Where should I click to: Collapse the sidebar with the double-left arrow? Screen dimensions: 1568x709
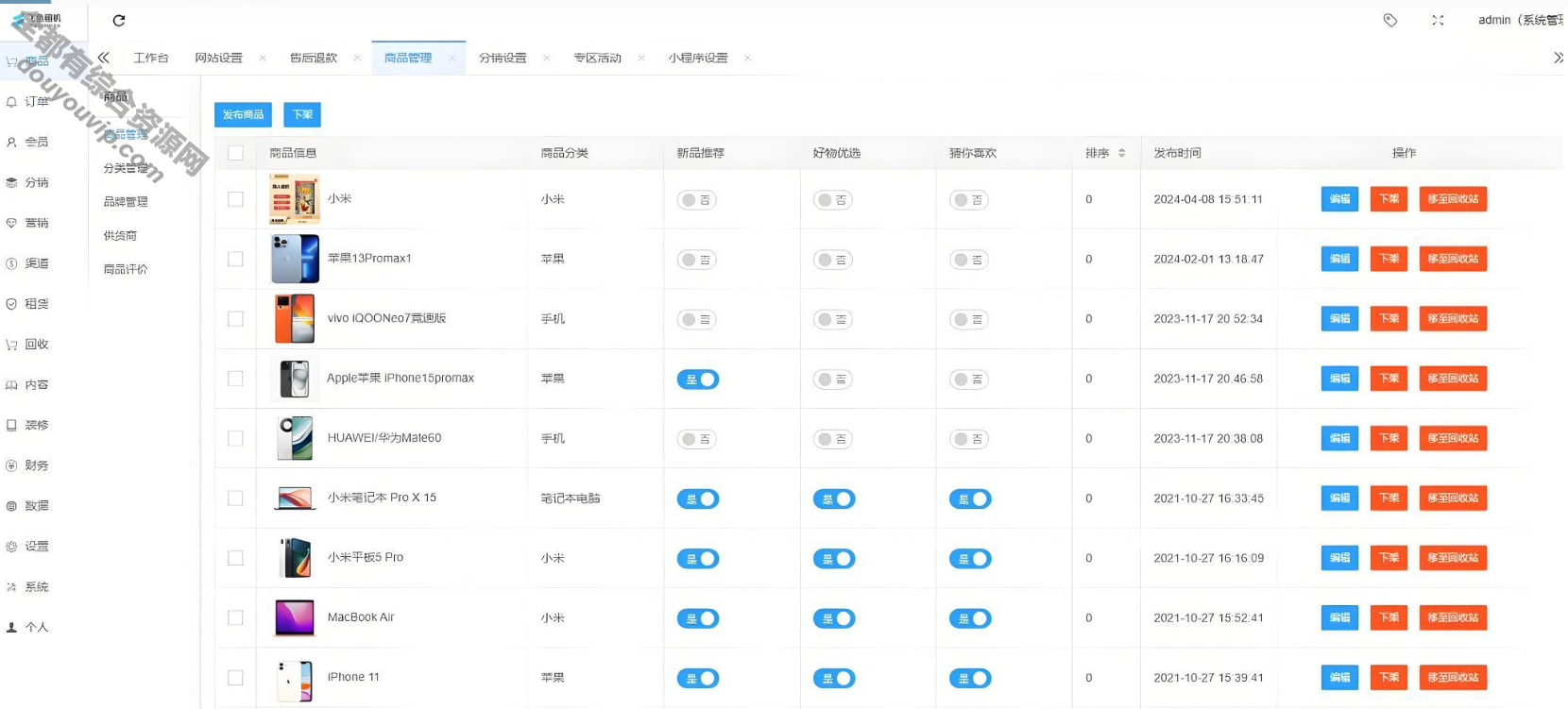[104, 58]
